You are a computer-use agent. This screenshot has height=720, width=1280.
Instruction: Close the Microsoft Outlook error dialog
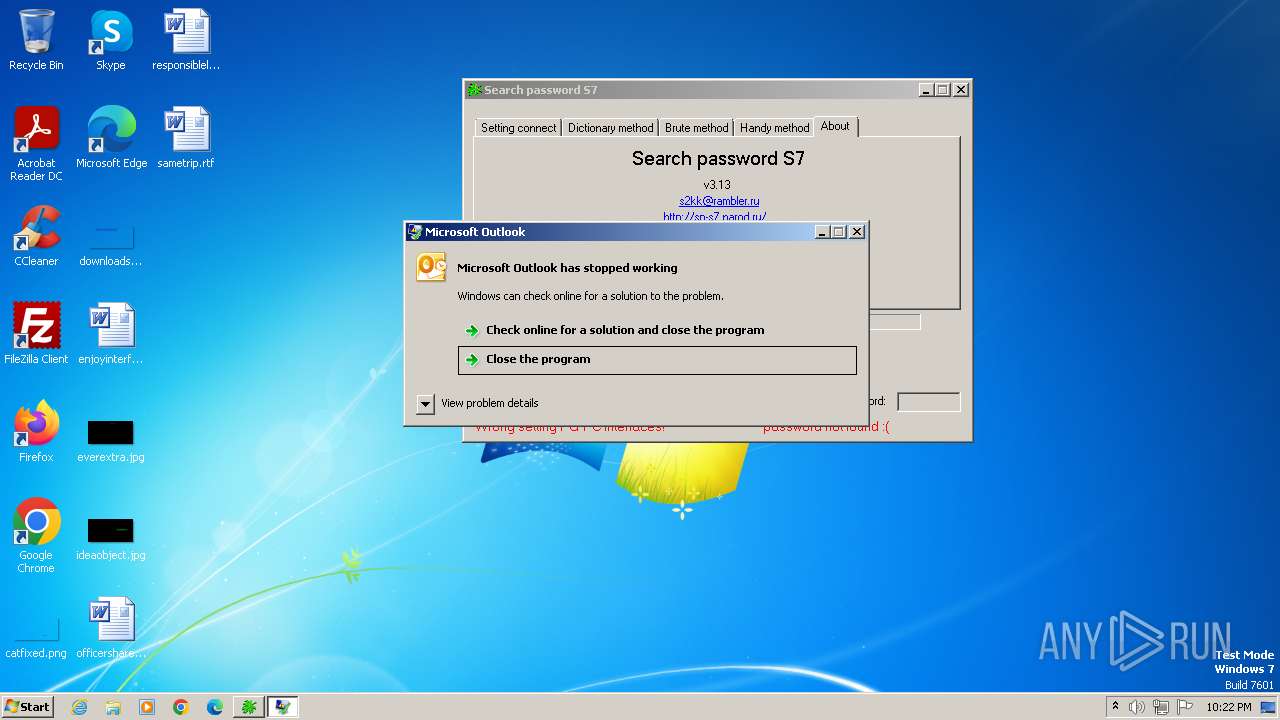[857, 232]
